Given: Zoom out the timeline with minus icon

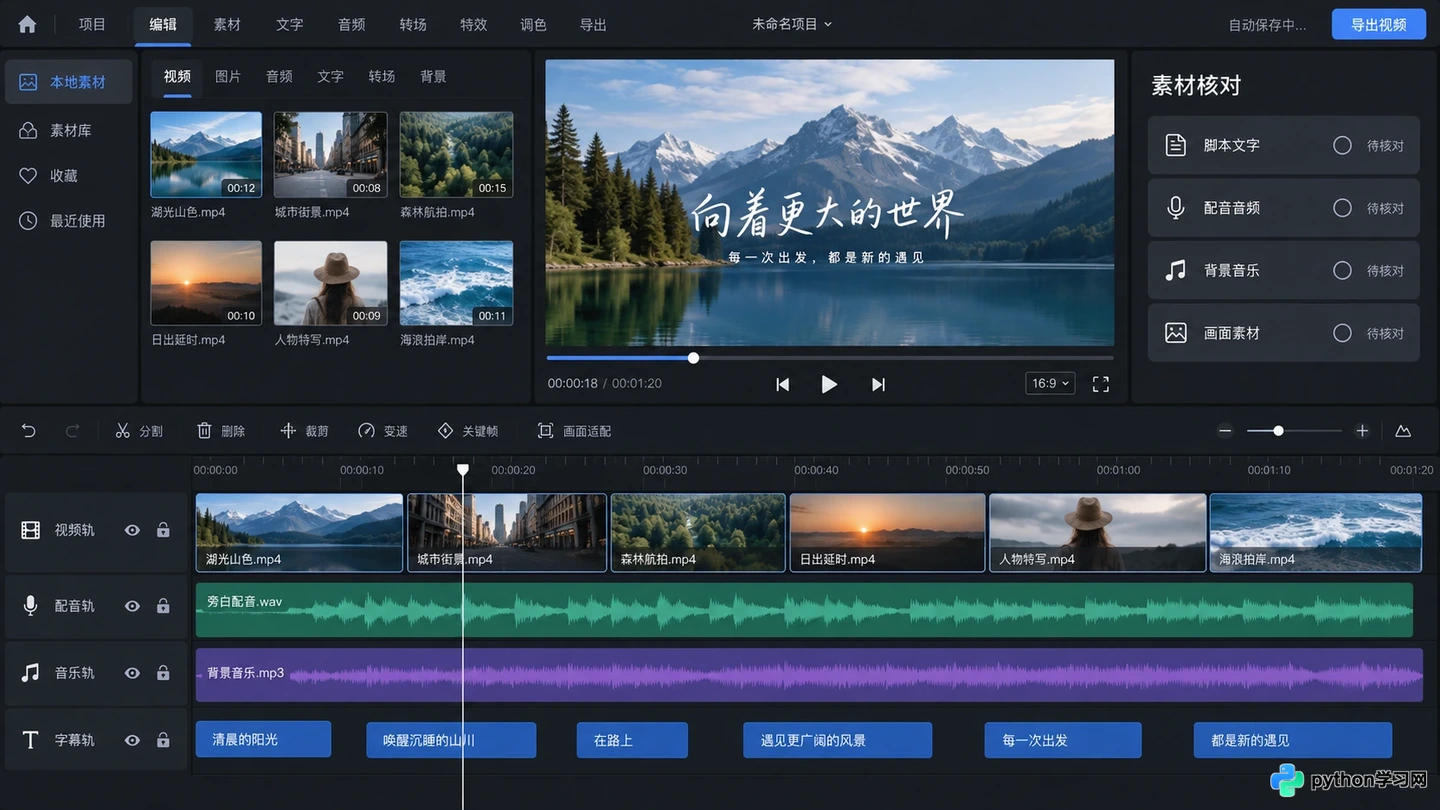Looking at the screenshot, I should coord(1225,431).
